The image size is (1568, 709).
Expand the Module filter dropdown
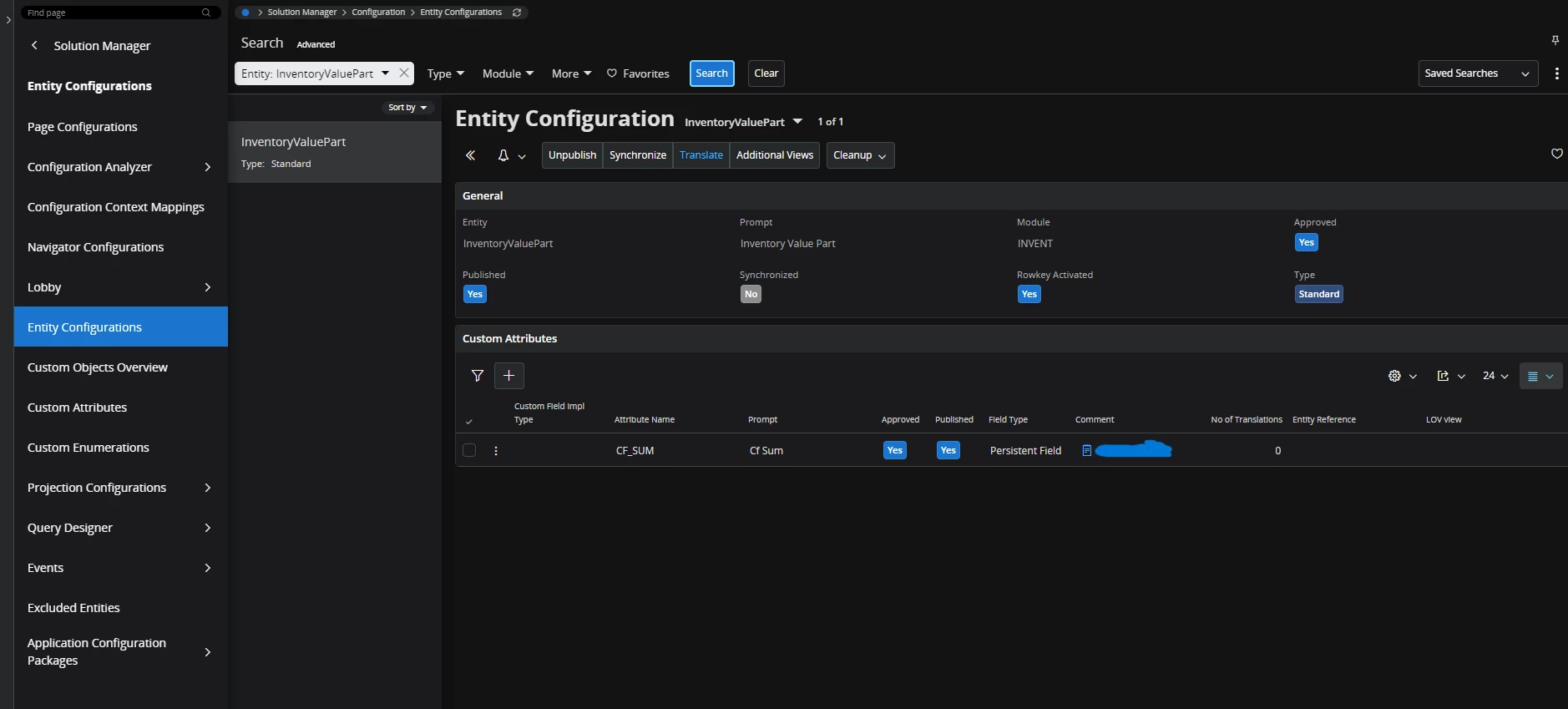tap(508, 73)
